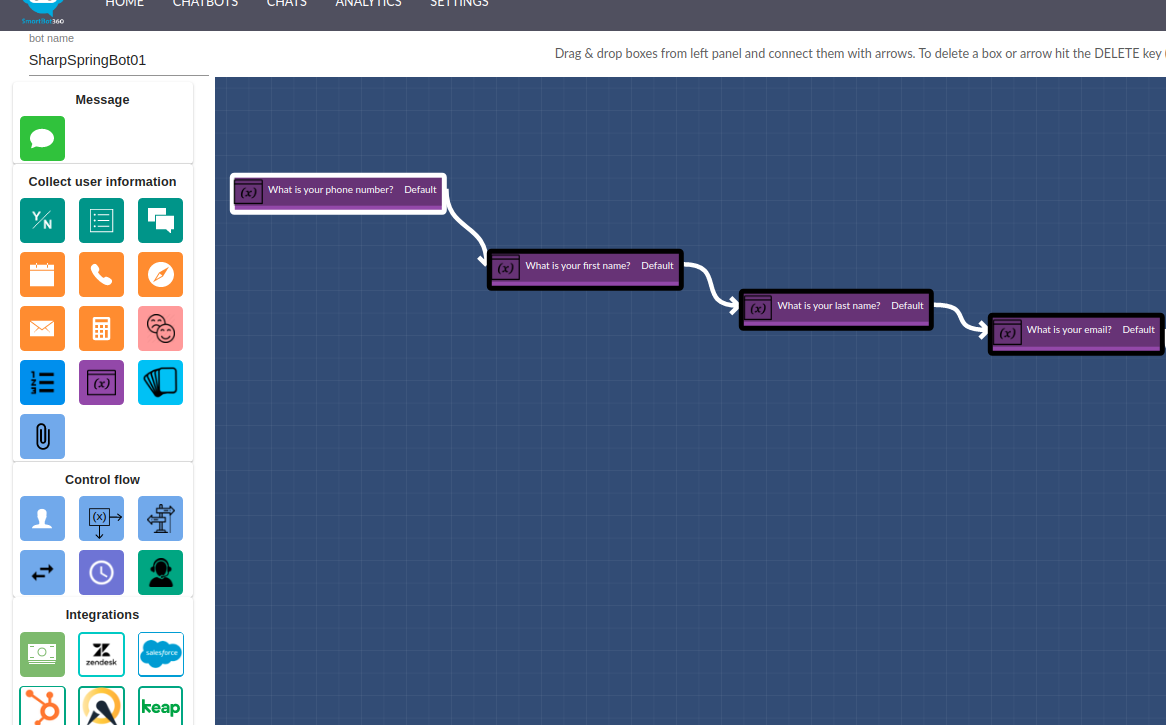Viewport: 1166px width, 725px height.
Task: Select the swap arrows control flow block
Action: pos(42,573)
